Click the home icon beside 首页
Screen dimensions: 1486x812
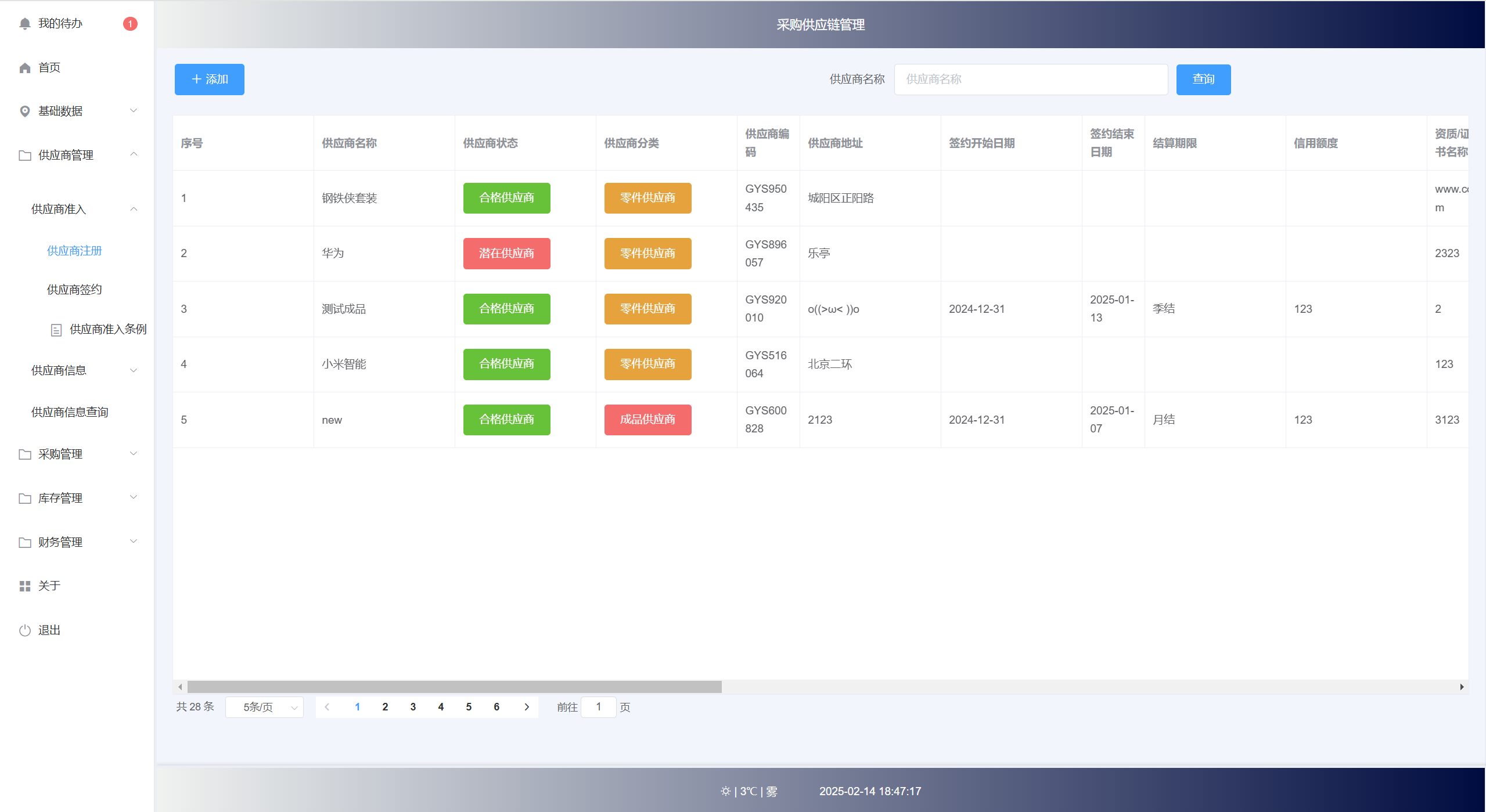(24, 68)
